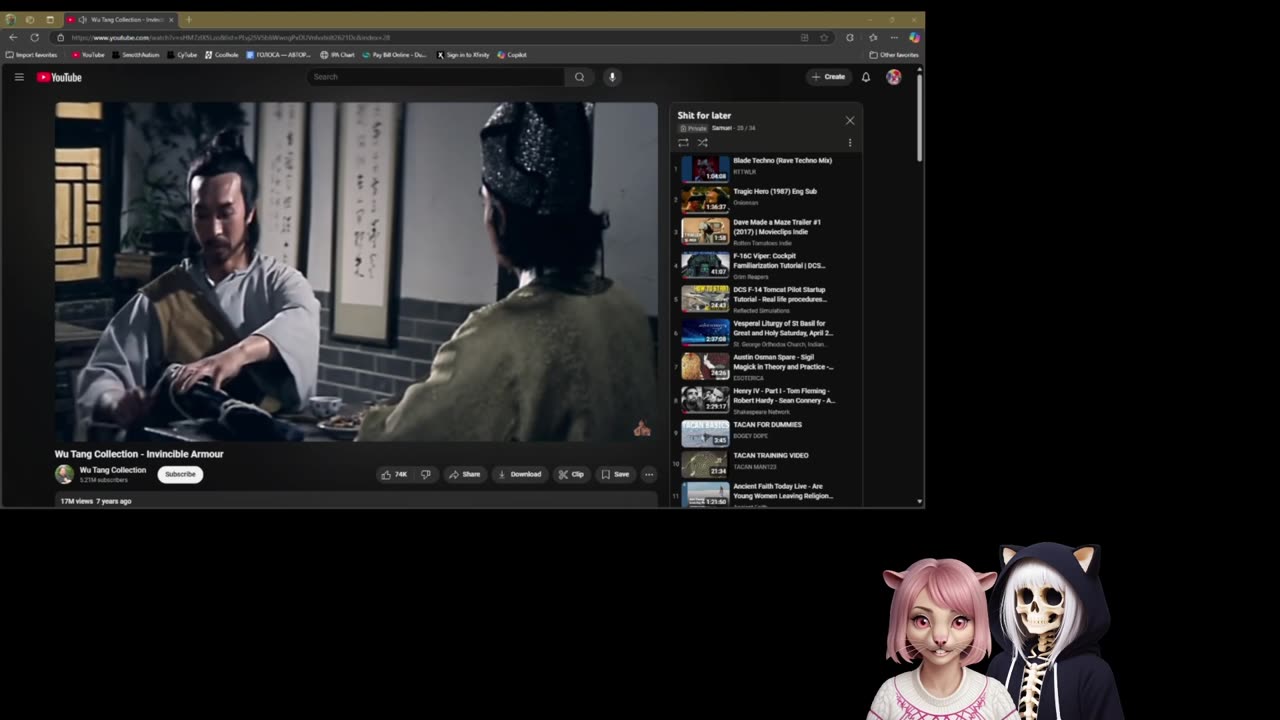Open playlist three-dot options menu

click(x=850, y=143)
